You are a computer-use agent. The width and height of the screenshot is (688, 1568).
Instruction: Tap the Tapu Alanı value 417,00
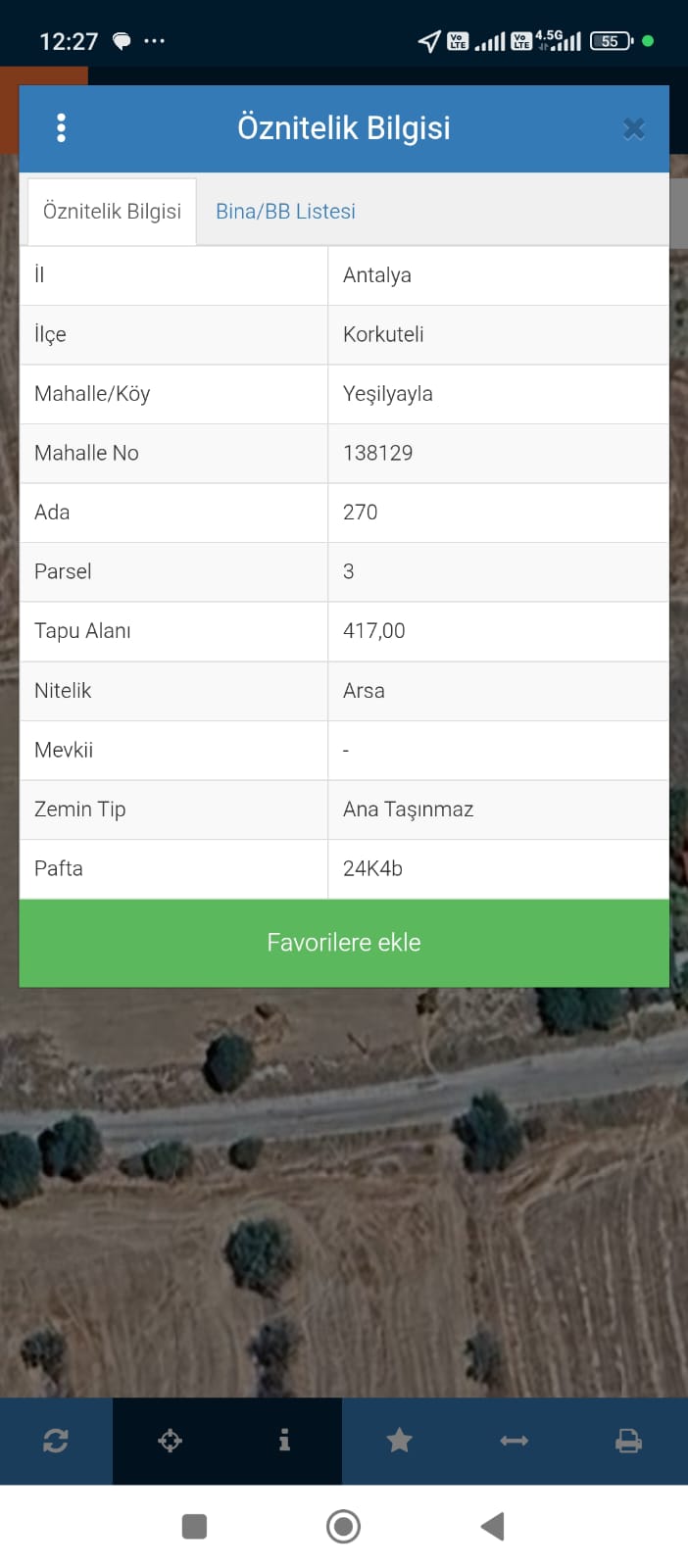click(374, 631)
